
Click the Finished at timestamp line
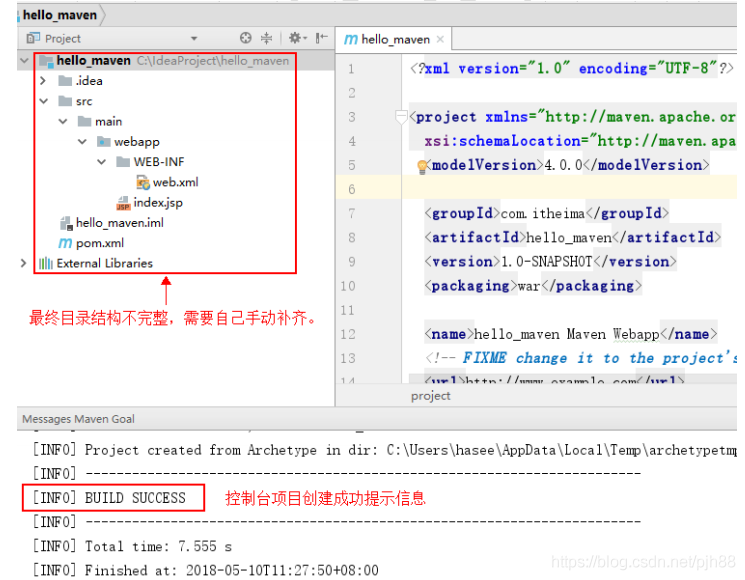[206, 570]
